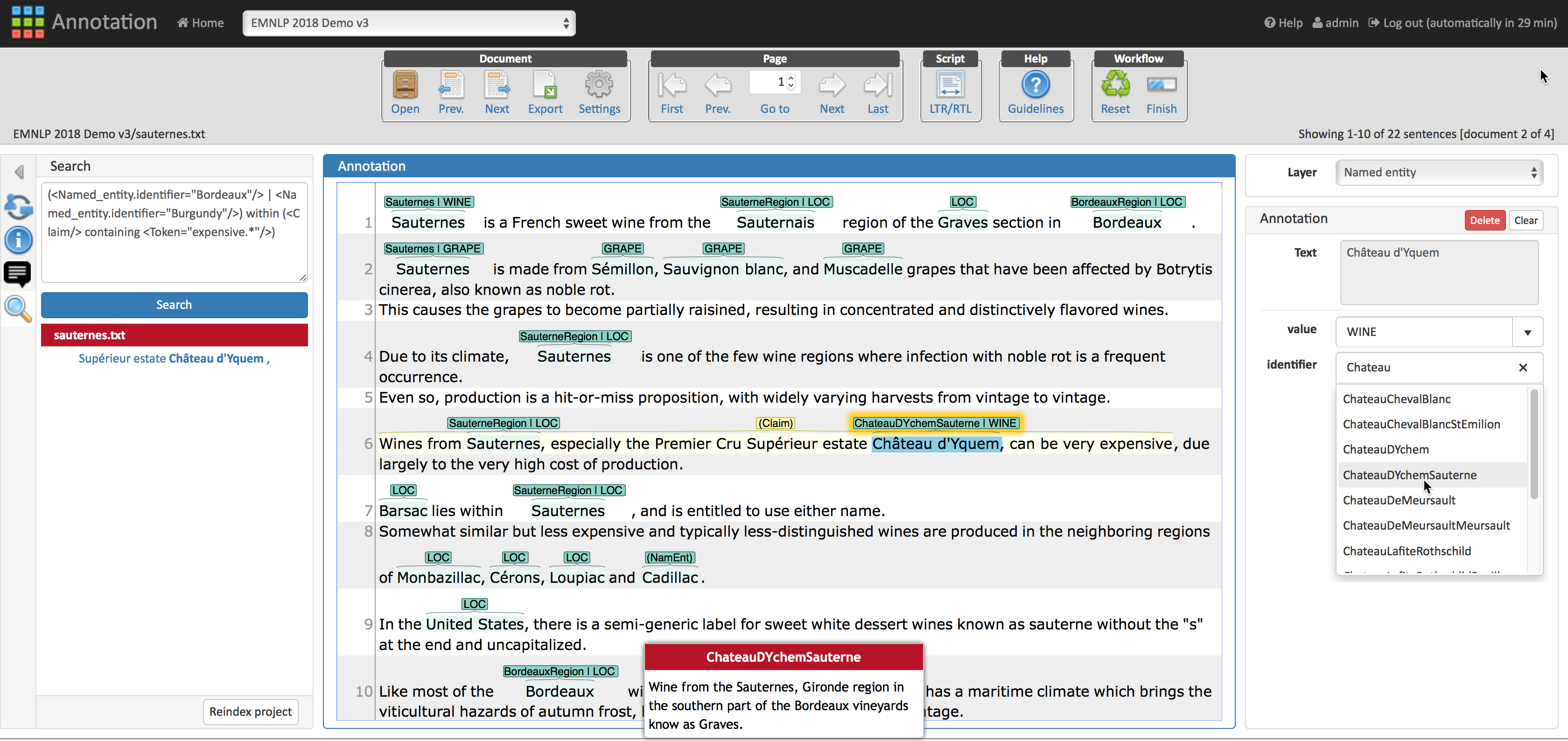The image size is (1568, 741).
Task: Open the magnifier search sidebar icon
Action: (x=18, y=309)
